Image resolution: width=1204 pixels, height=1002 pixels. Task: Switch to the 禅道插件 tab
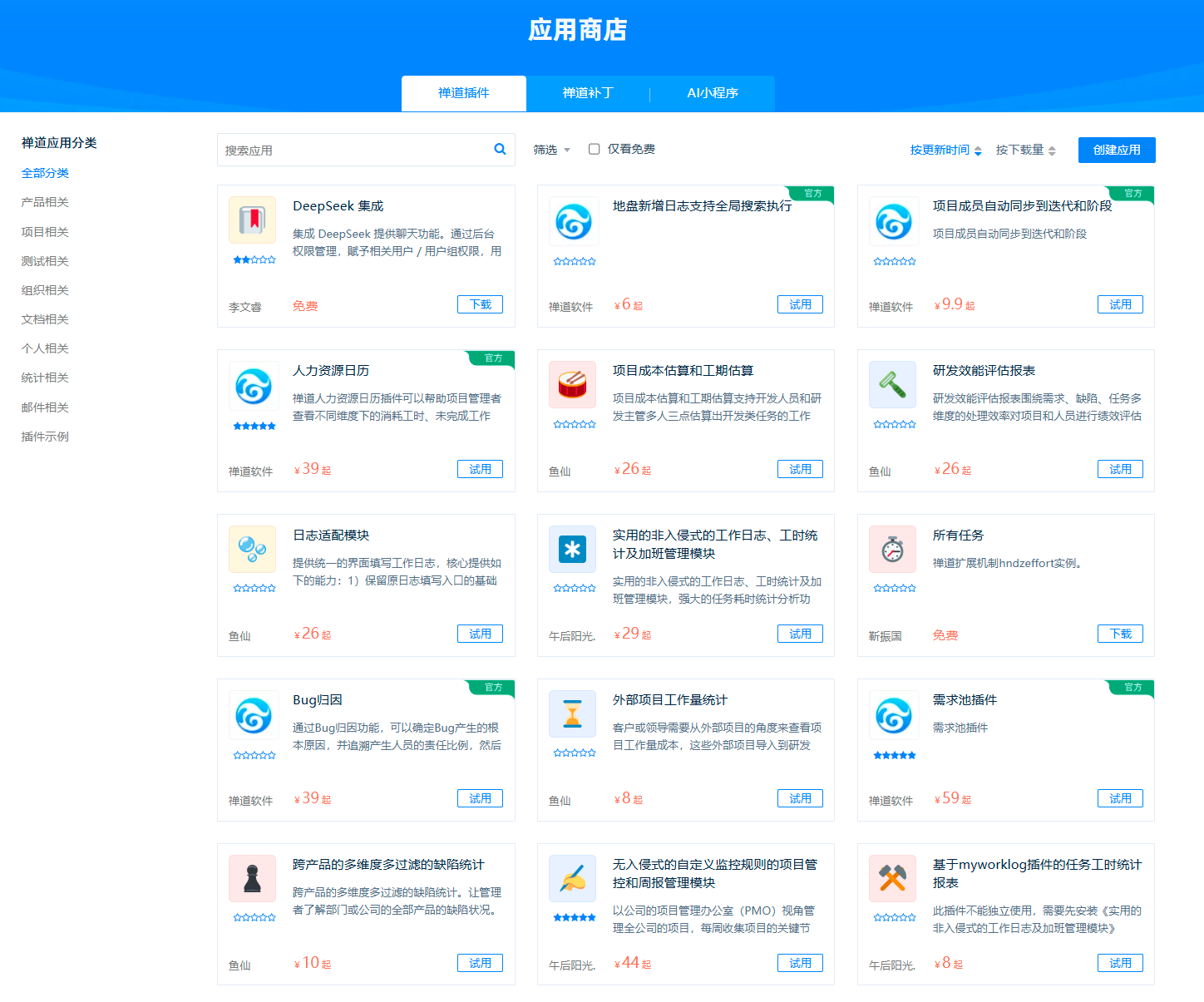pos(464,93)
